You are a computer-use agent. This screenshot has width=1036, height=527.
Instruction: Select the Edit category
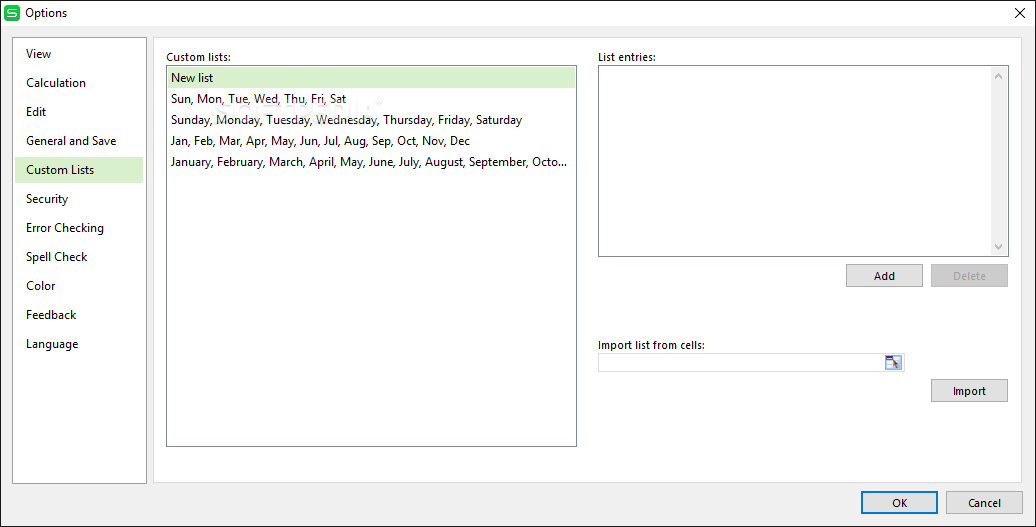[79, 112]
